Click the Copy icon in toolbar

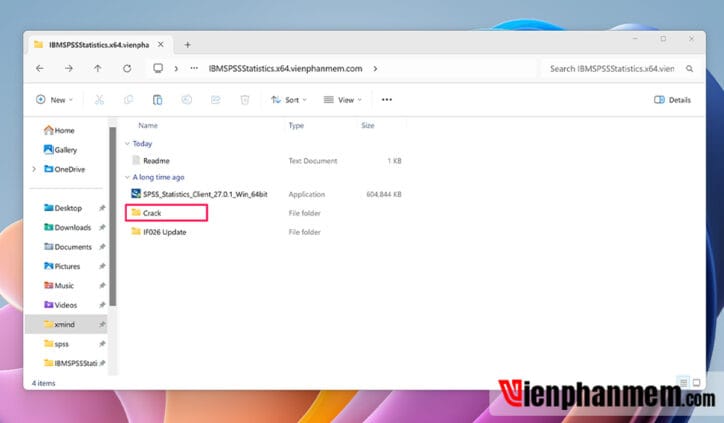point(128,100)
